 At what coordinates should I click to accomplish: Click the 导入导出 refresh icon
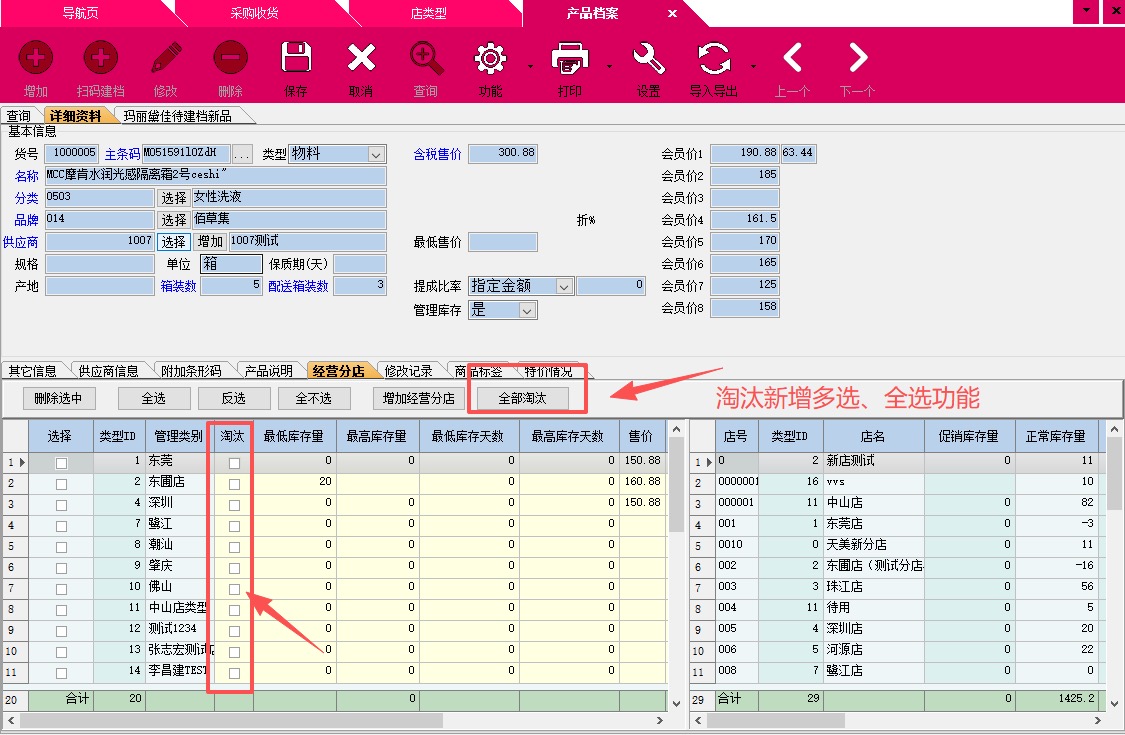(x=714, y=59)
